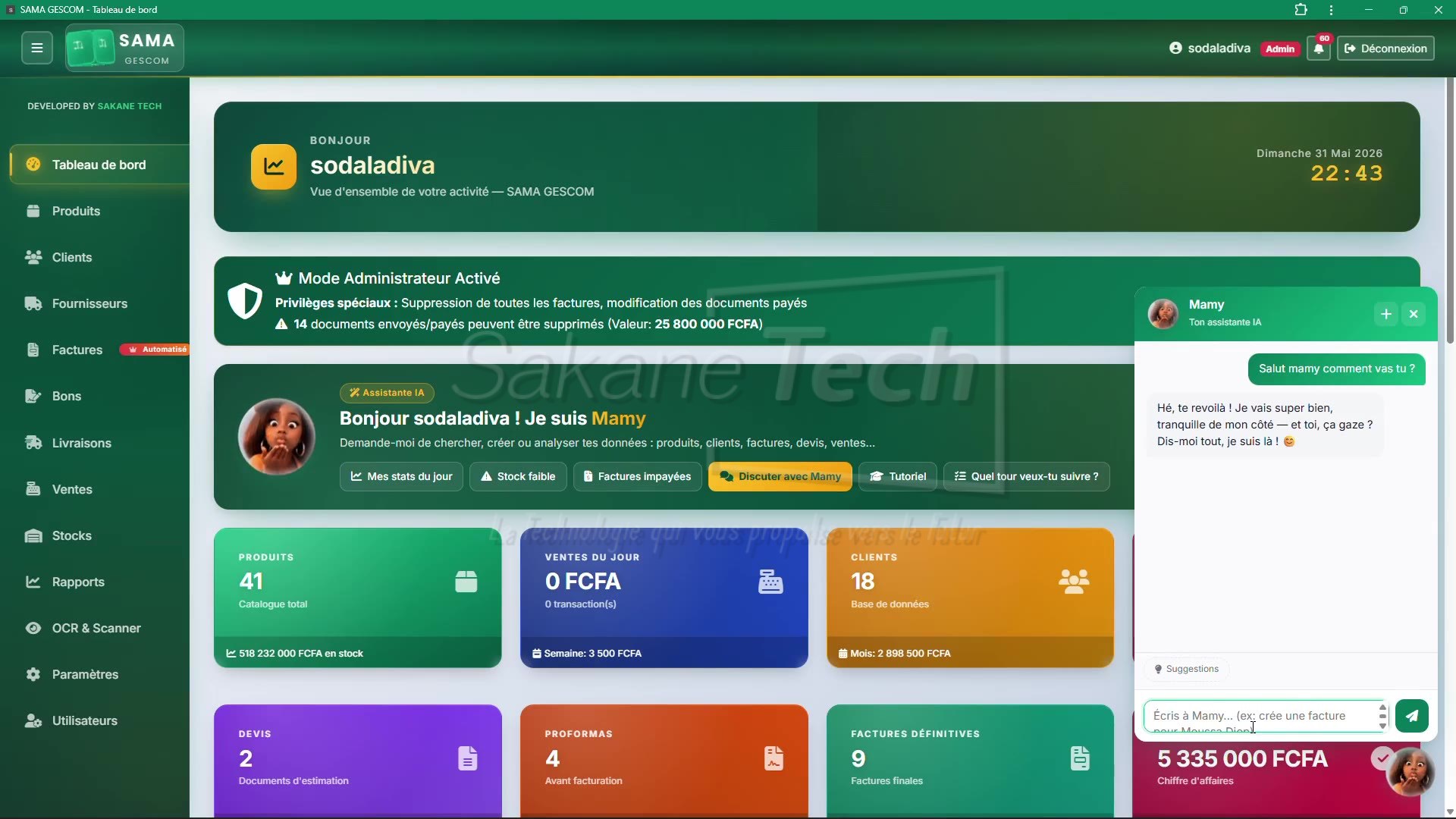Open Quel tour veux-tu suivre dropdown

point(1026,476)
